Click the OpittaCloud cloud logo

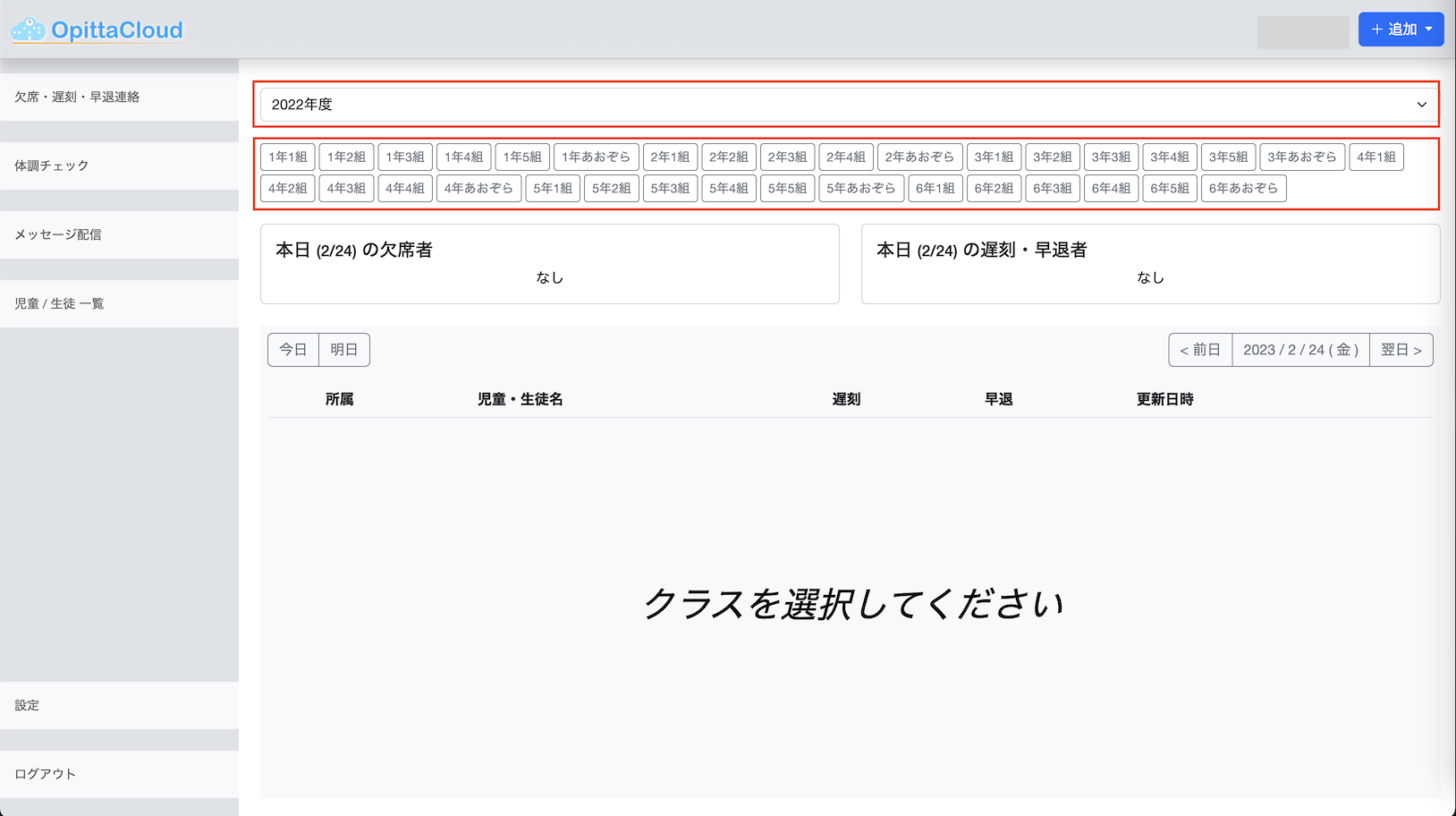click(97, 30)
